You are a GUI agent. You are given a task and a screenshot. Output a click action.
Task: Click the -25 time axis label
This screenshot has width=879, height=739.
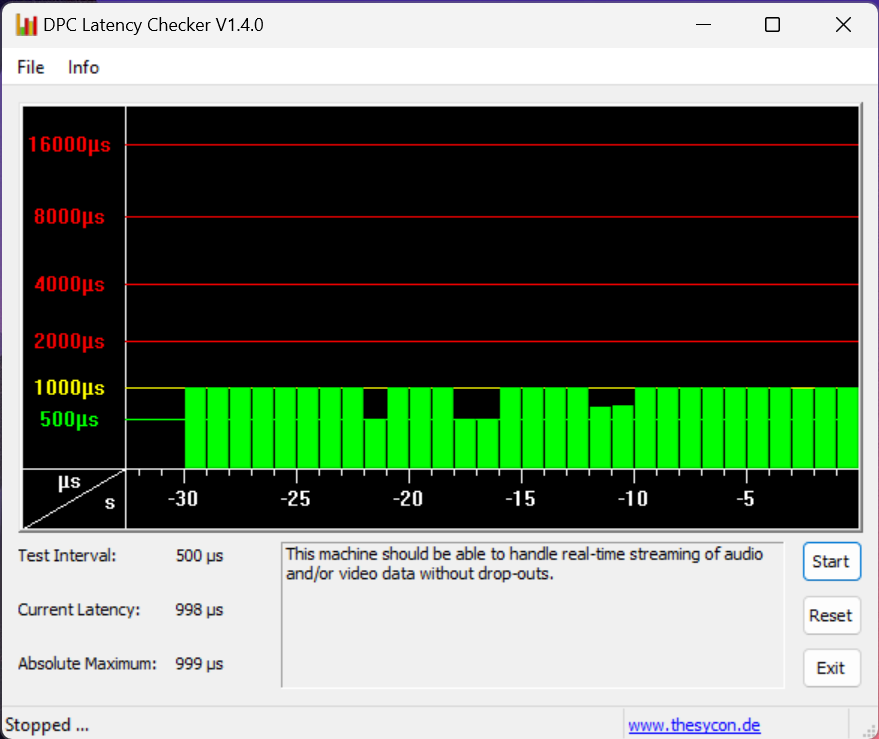click(295, 498)
